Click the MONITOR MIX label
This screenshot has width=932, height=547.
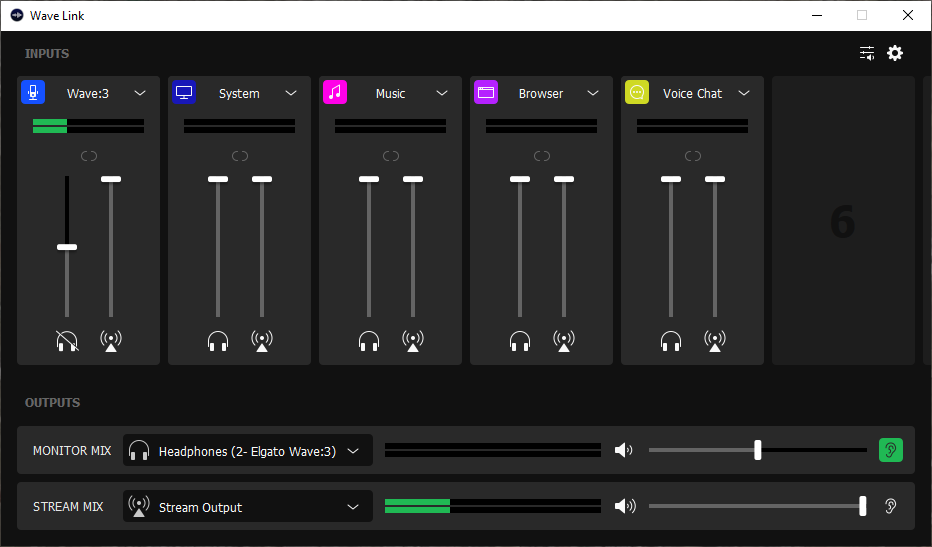coord(72,451)
